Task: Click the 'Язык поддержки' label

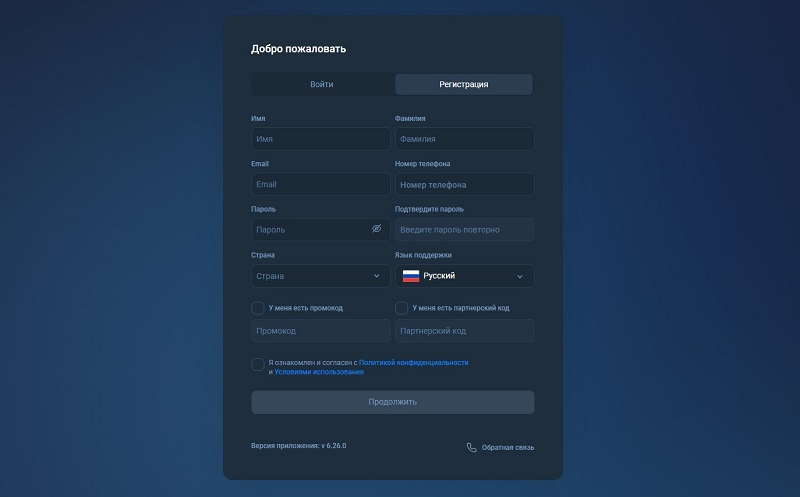Action: [x=423, y=255]
